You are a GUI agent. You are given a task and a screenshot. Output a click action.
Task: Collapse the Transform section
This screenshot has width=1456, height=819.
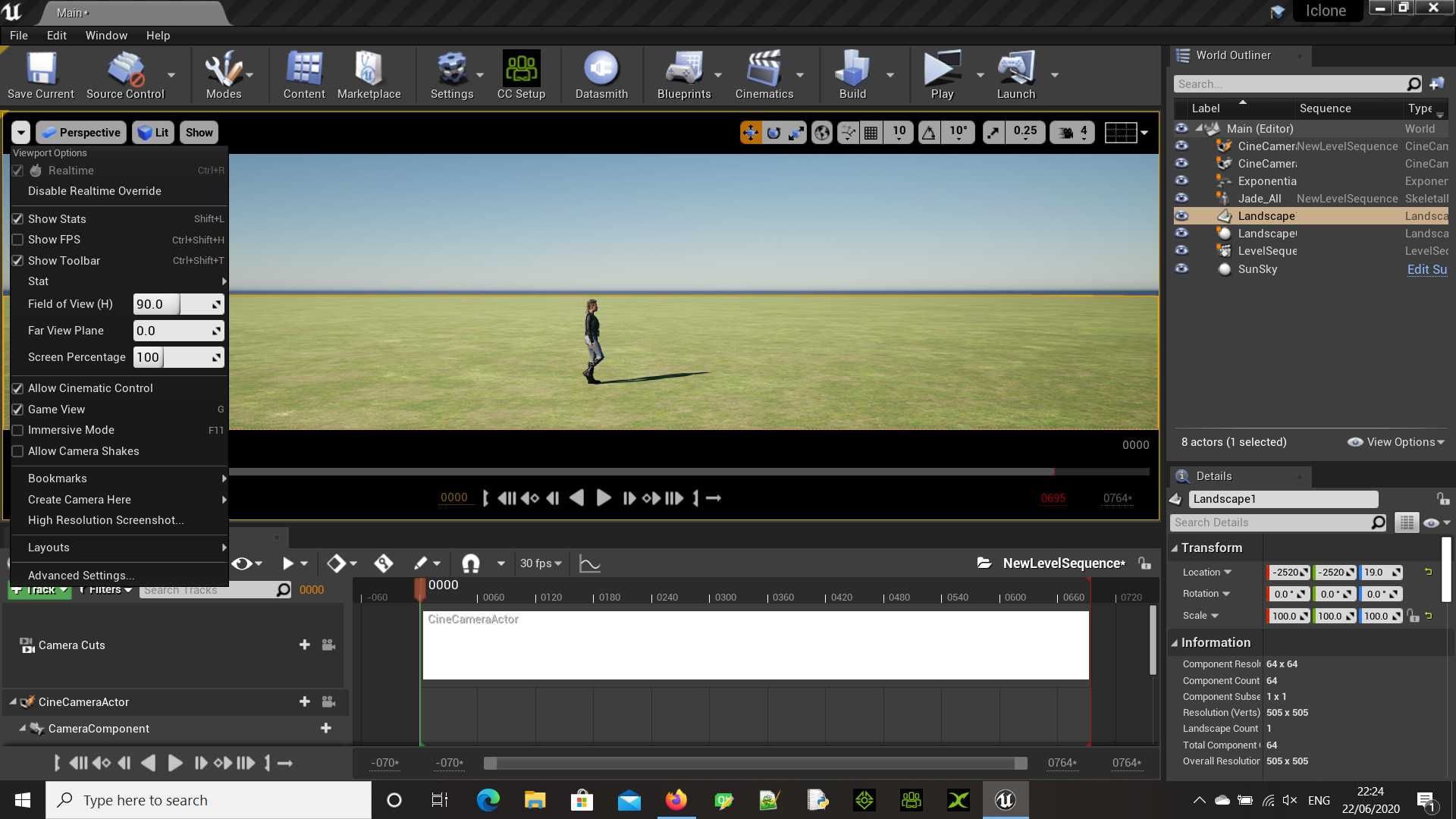1175,548
